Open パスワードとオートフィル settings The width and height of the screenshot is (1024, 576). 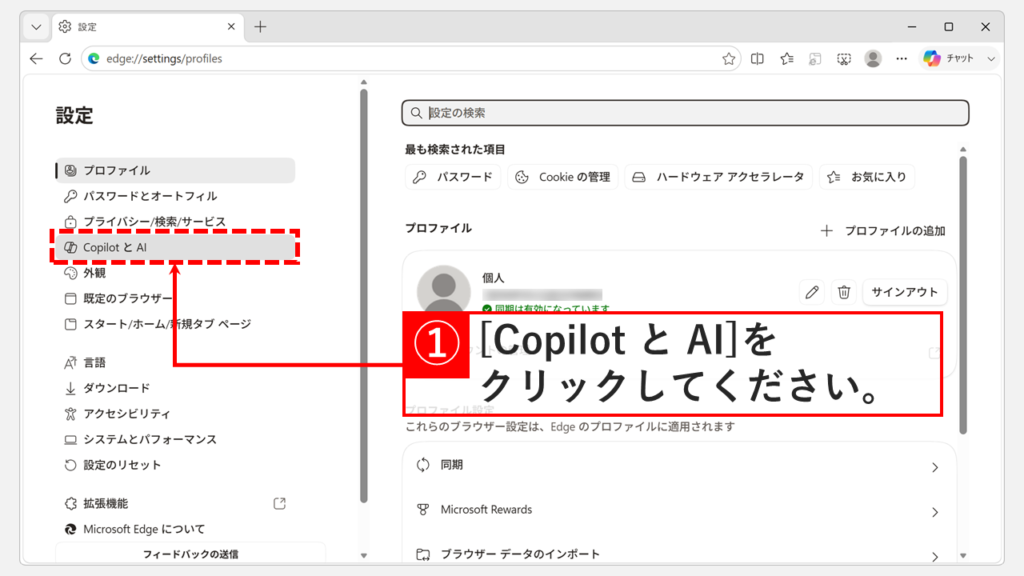pyautogui.click(x=175, y=196)
